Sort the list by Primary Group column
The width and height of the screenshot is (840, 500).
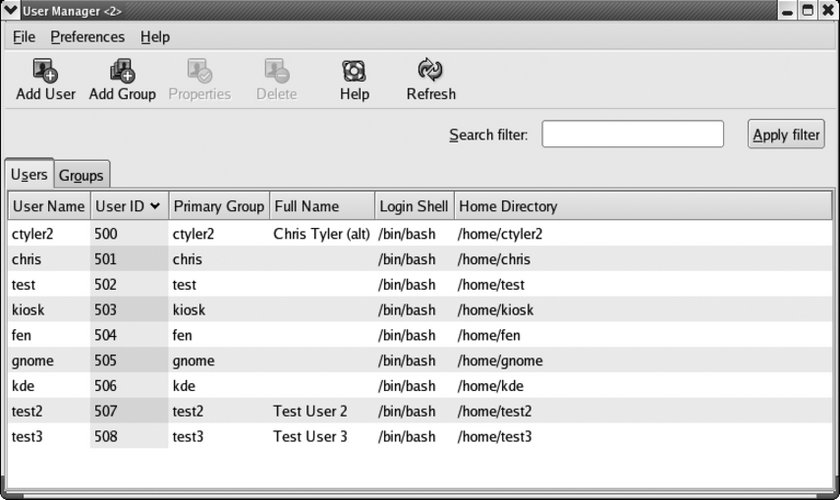pyautogui.click(x=218, y=207)
